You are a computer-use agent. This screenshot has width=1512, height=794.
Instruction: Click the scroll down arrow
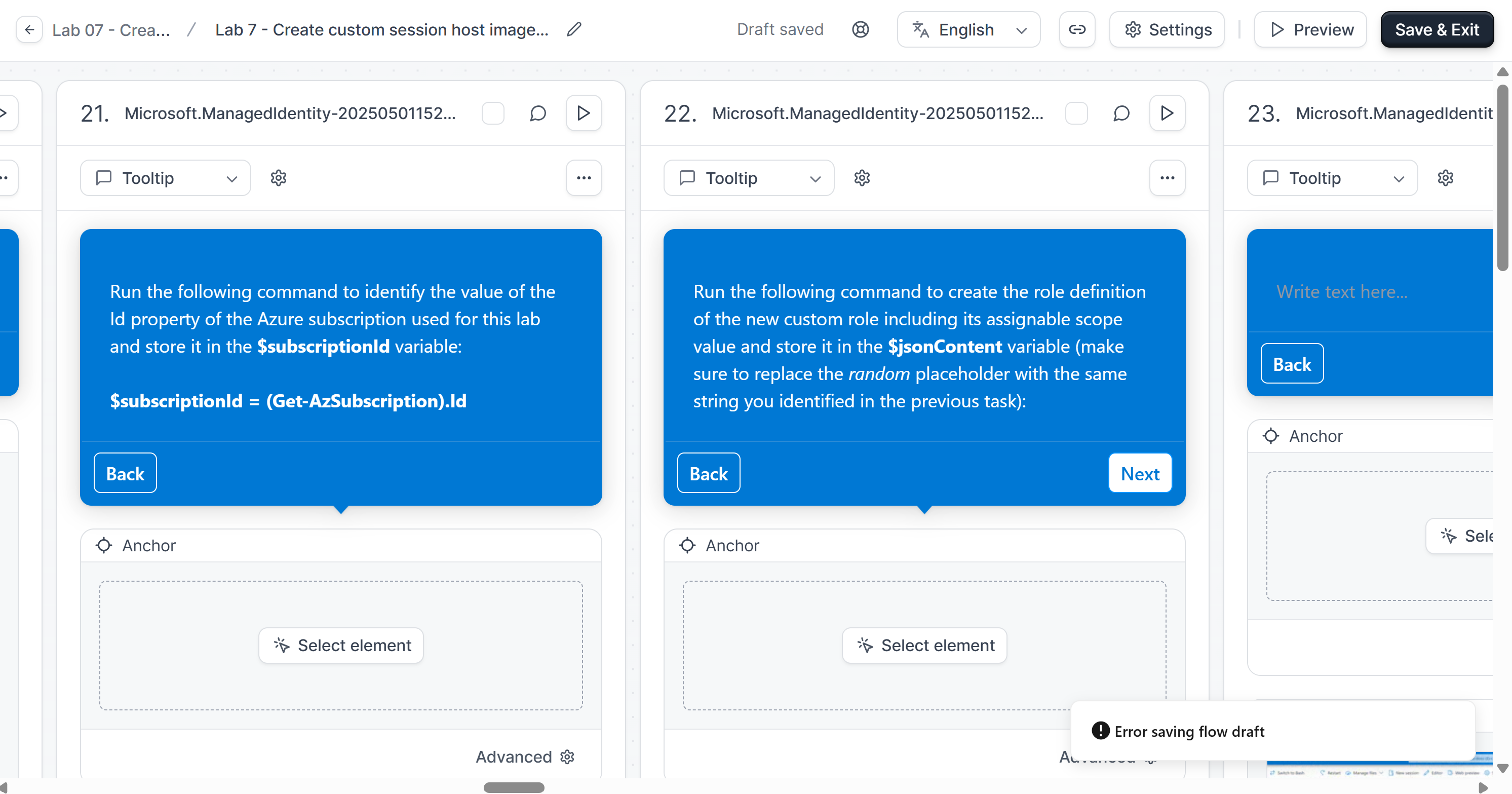click(1502, 768)
